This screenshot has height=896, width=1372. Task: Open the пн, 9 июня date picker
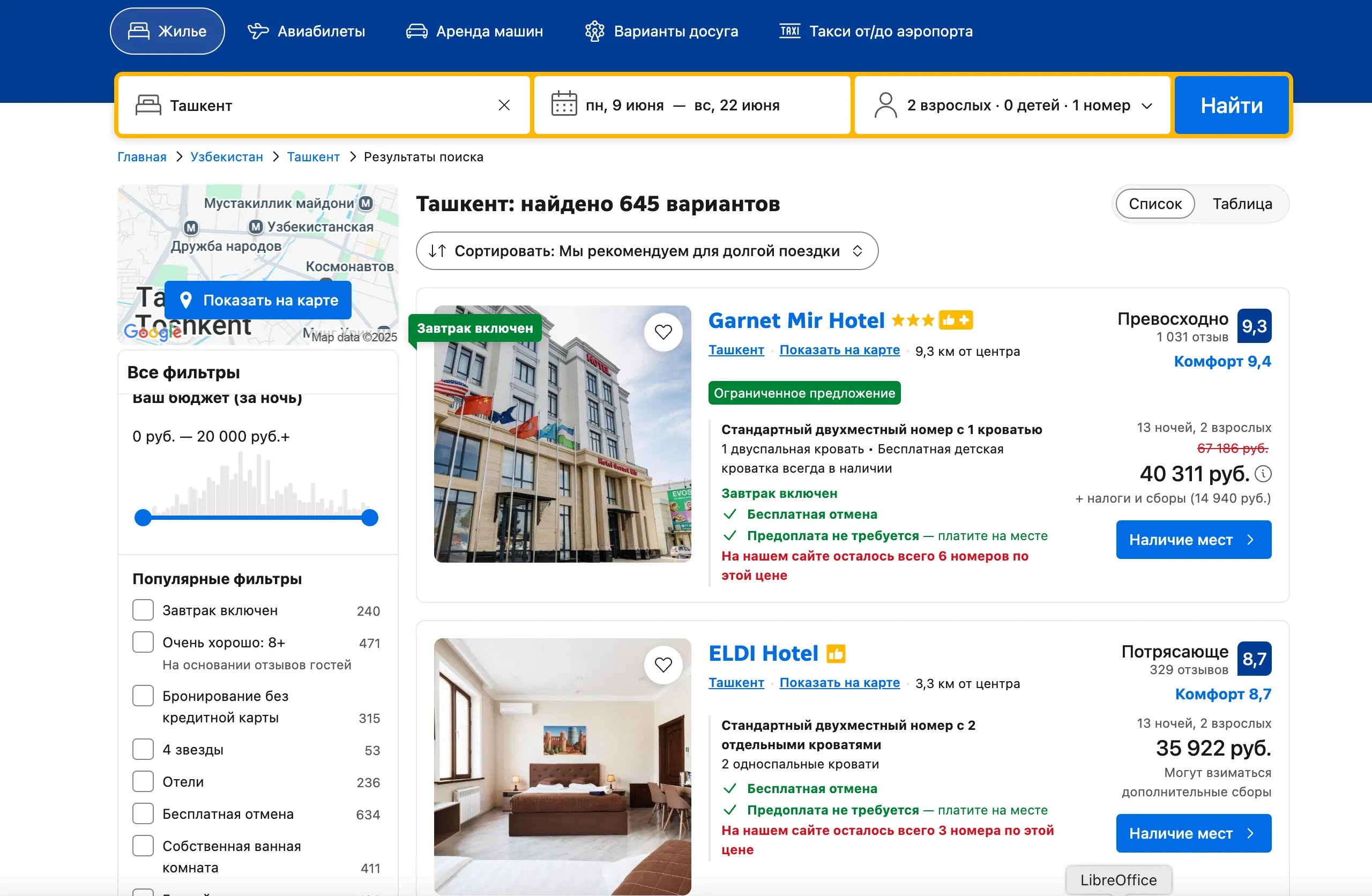[625, 106]
